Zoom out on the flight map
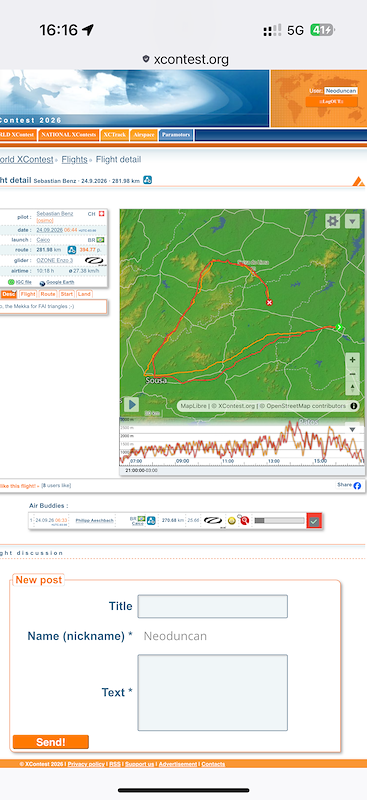367x800 pixels. click(352, 373)
